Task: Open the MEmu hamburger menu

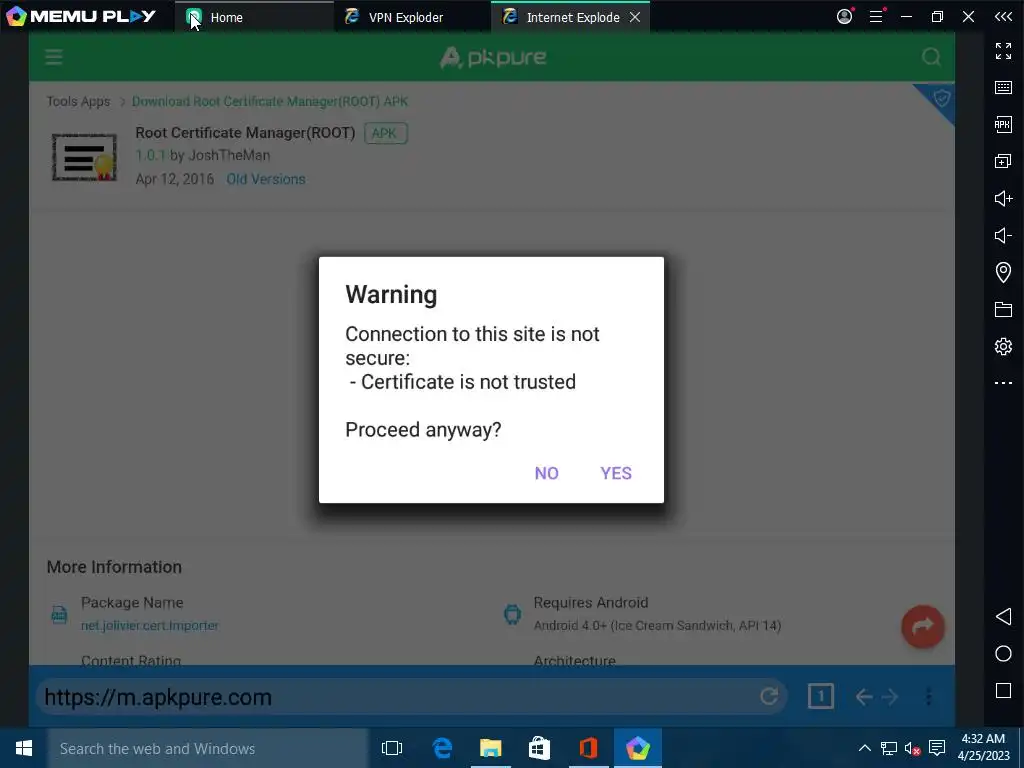Action: point(876,16)
